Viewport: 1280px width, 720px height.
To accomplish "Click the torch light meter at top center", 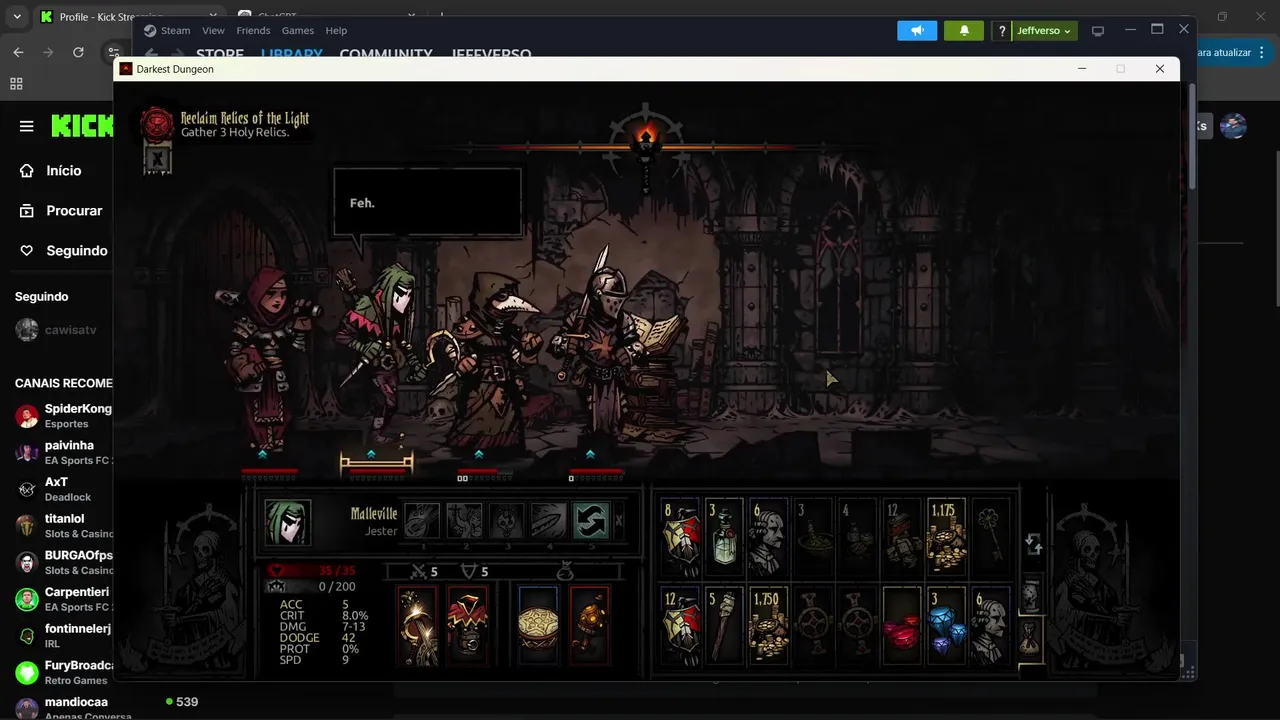I will click(x=646, y=140).
